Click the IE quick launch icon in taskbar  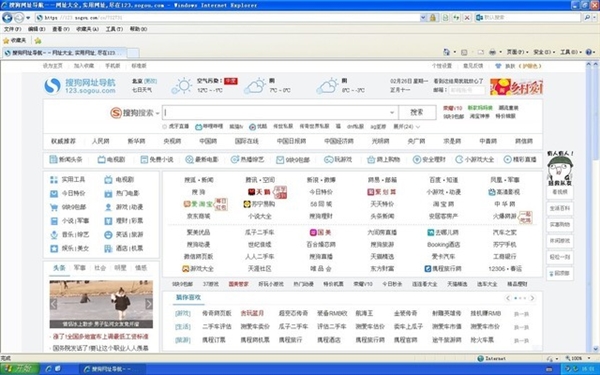point(48,369)
